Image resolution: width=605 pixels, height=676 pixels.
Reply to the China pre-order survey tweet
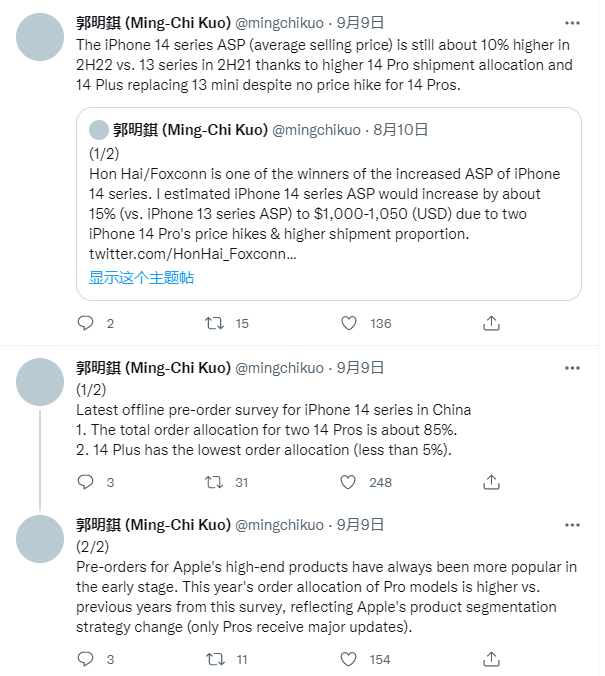click(x=86, y=482)
